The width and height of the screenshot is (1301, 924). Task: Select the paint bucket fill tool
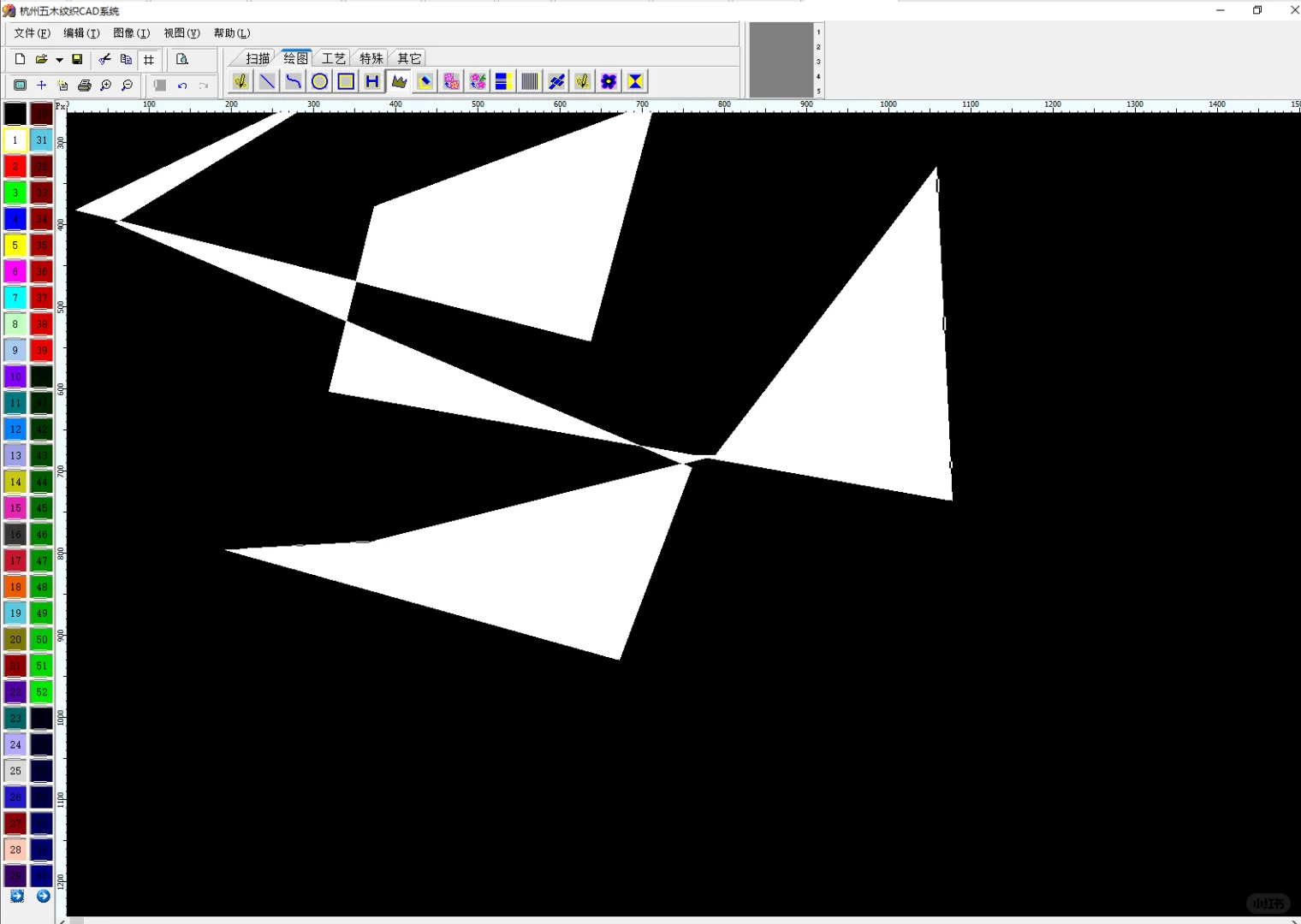click(425, 81)
